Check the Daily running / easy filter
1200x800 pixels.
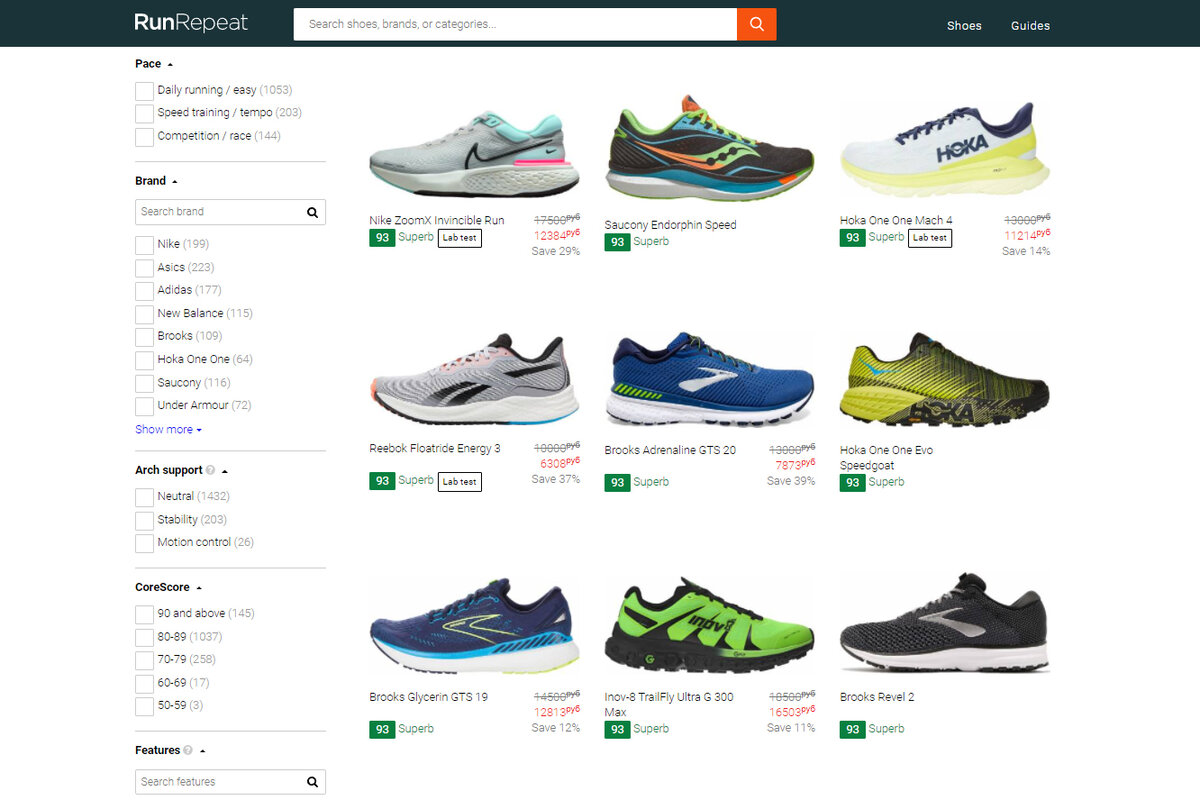tap(144, 91)
